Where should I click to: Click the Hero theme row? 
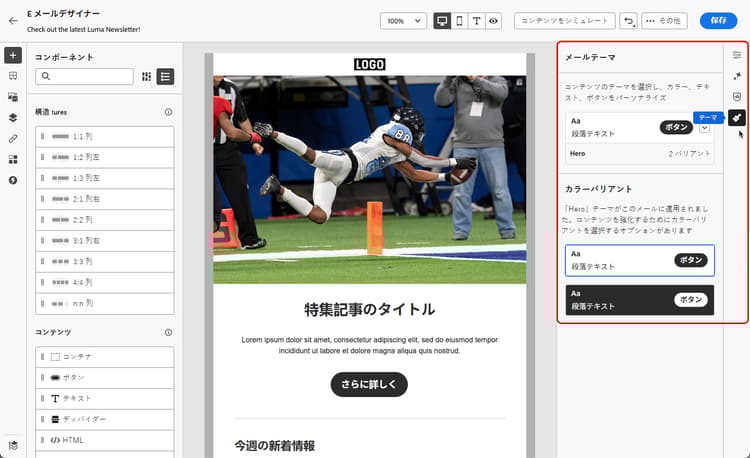(x=640, y=153)
